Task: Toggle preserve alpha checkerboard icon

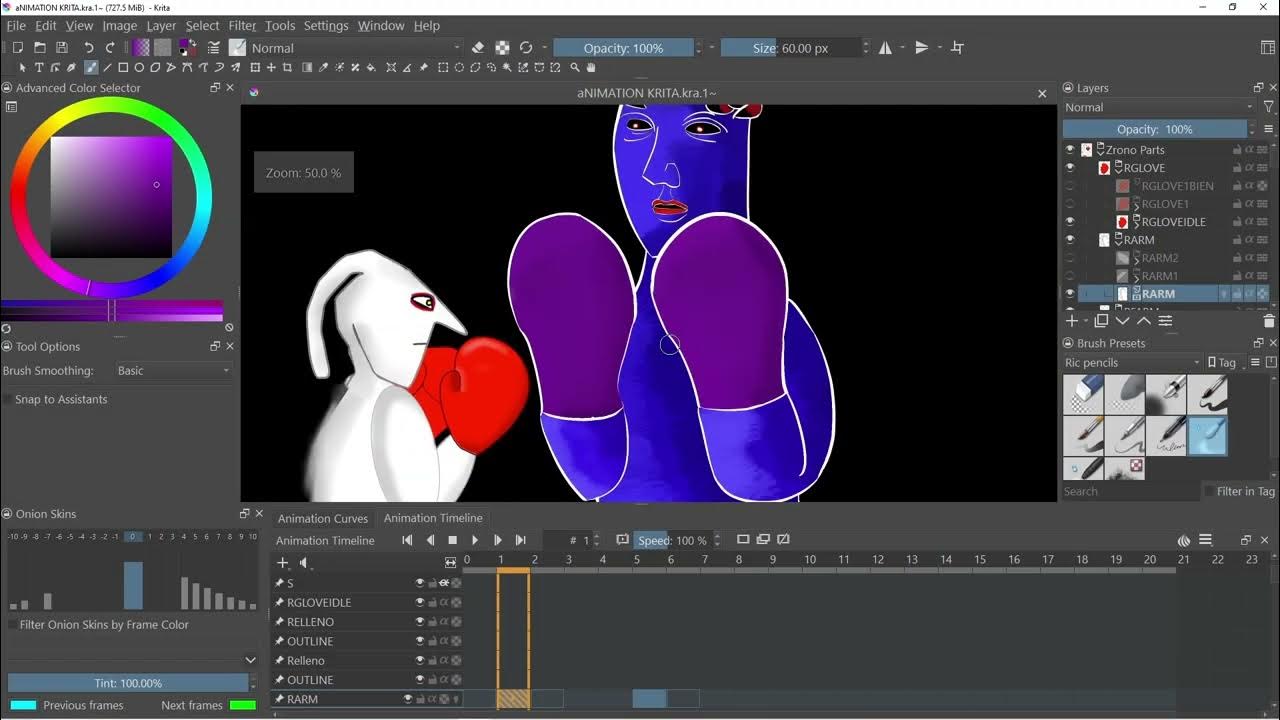Action: [x=502, y=47]
